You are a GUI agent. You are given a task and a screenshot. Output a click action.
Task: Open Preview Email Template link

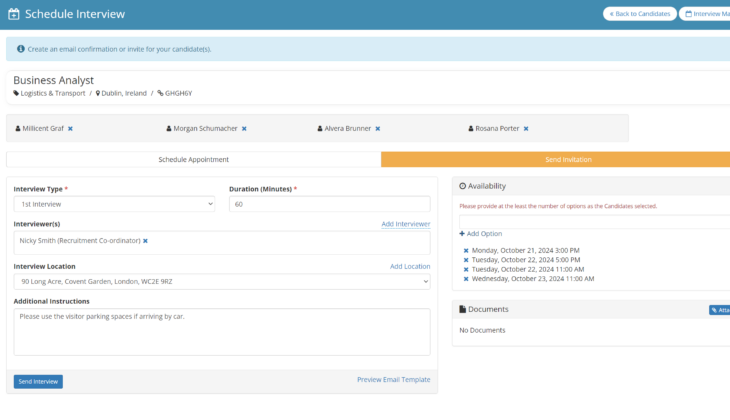[x=393, y=380]
